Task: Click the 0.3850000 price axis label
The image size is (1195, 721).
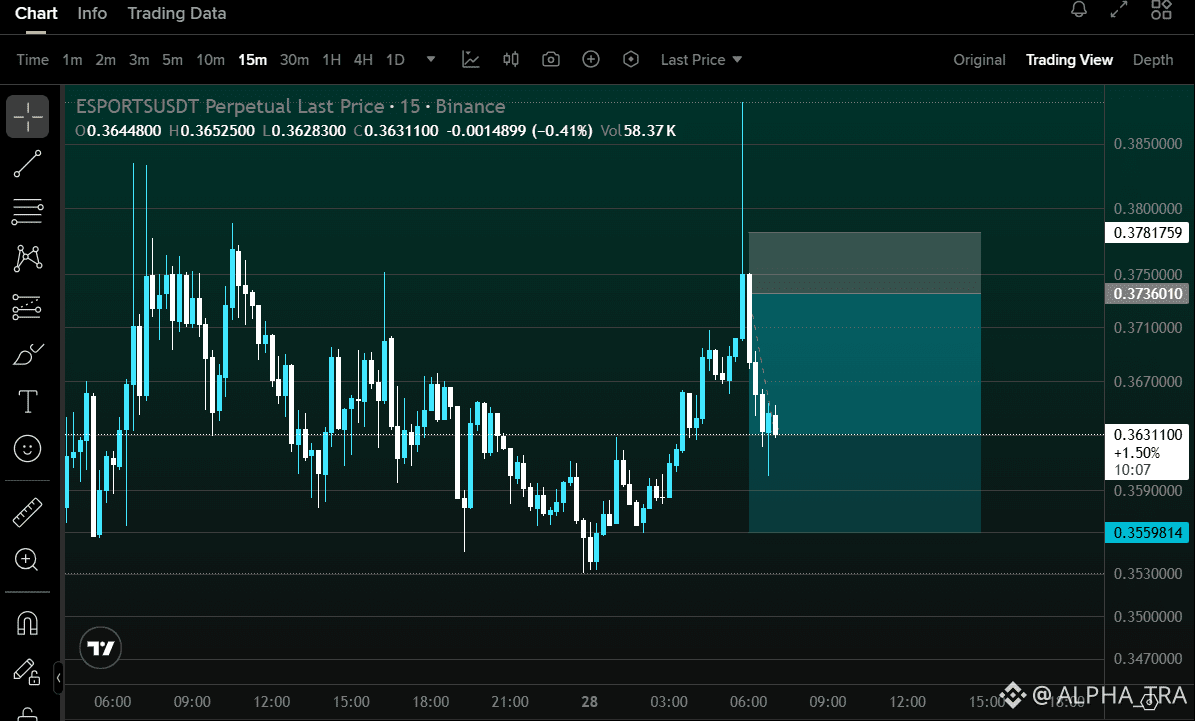Action: [x=1148, y=144]
